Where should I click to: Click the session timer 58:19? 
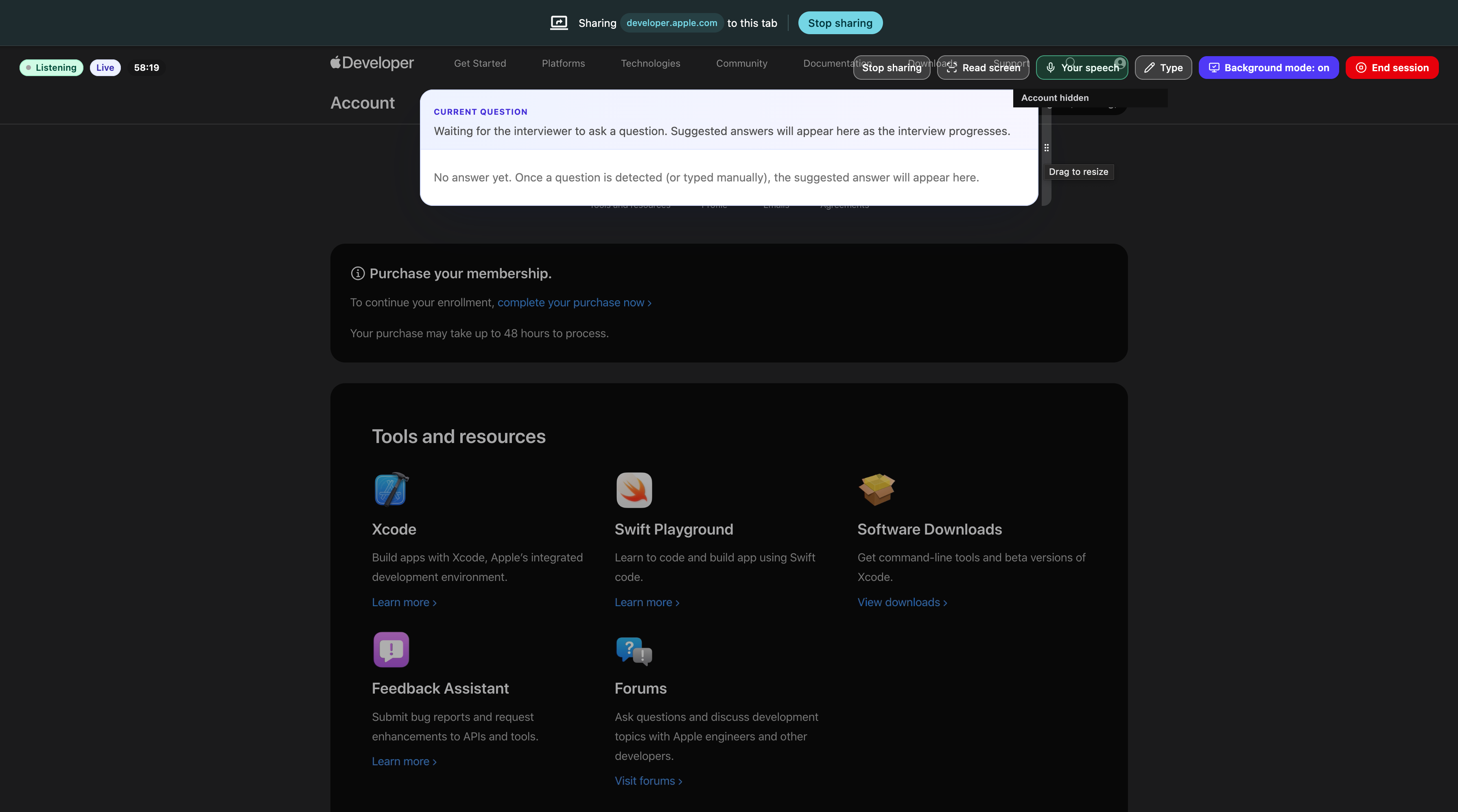[146, 68]
